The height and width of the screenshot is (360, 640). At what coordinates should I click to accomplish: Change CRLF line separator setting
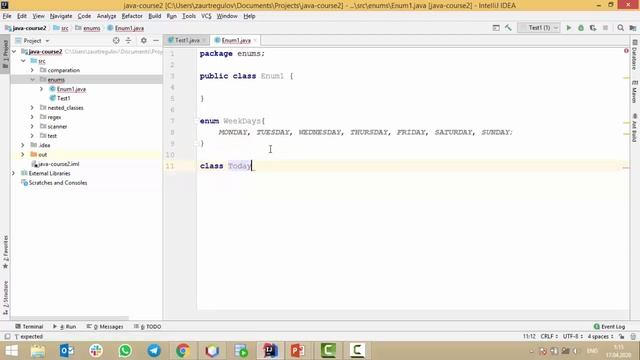549,337
